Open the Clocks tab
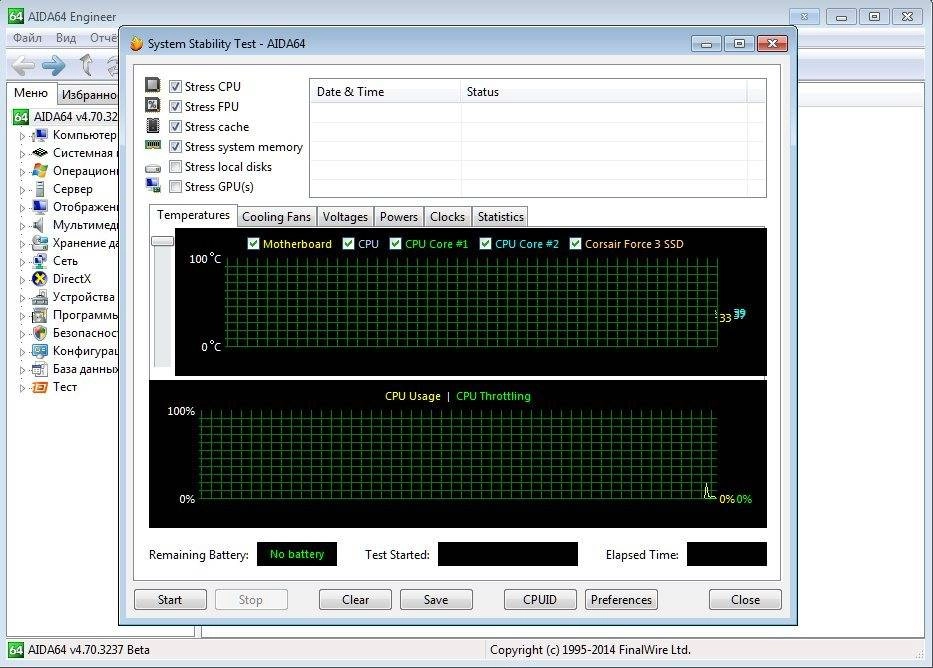The width and height of the screenshot is (933, 668). pos(447,217)
